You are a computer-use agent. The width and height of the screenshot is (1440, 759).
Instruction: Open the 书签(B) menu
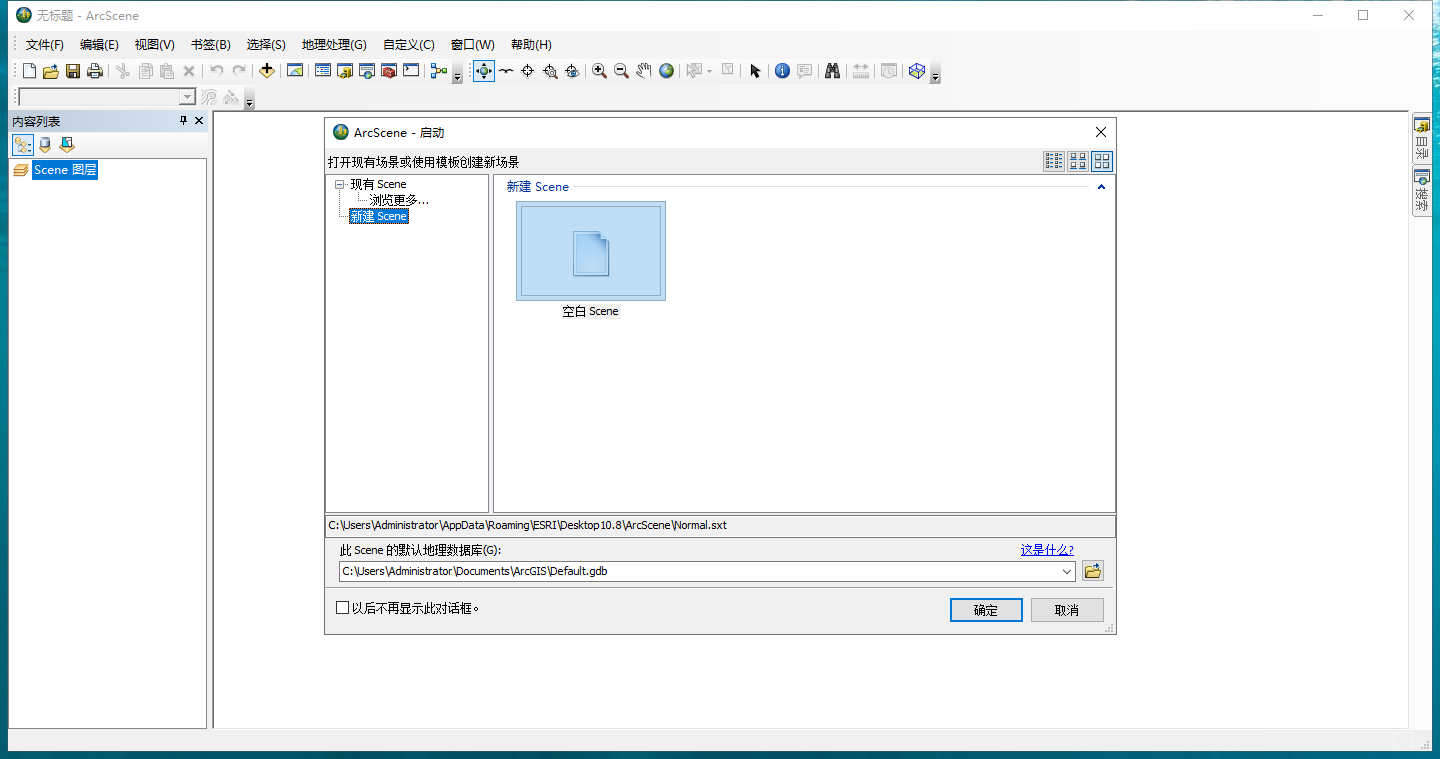[211, 45]
